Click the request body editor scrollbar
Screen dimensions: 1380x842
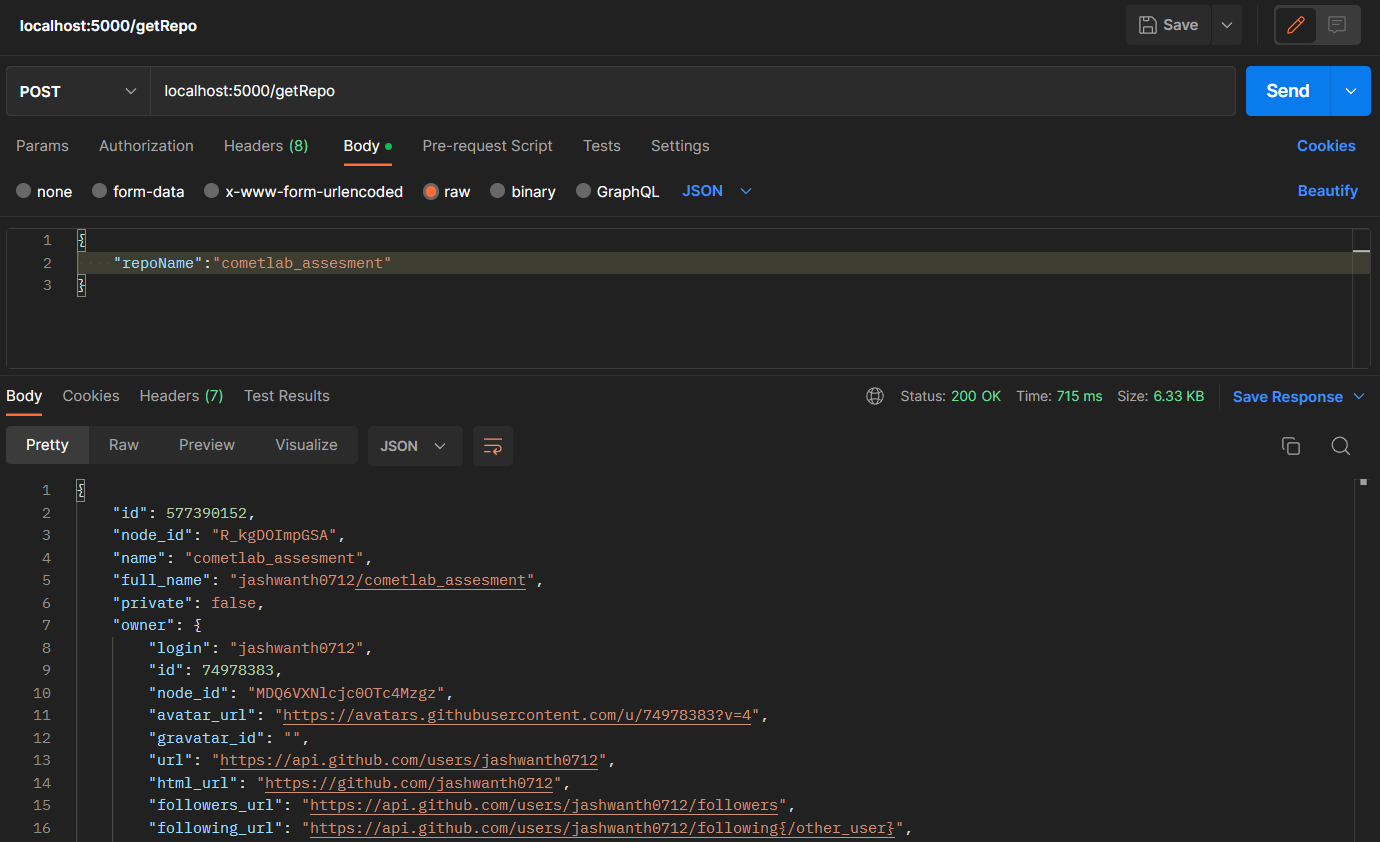pyautogui.click(x=1360, y=298)
